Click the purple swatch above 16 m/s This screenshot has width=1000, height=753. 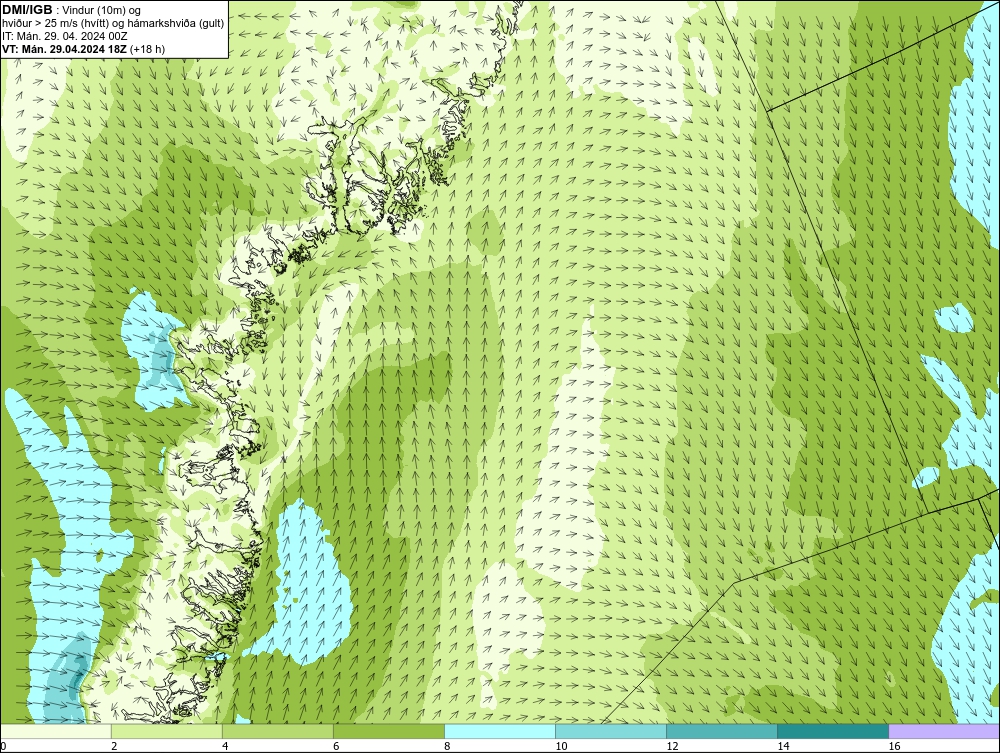(x=944, y=731)
